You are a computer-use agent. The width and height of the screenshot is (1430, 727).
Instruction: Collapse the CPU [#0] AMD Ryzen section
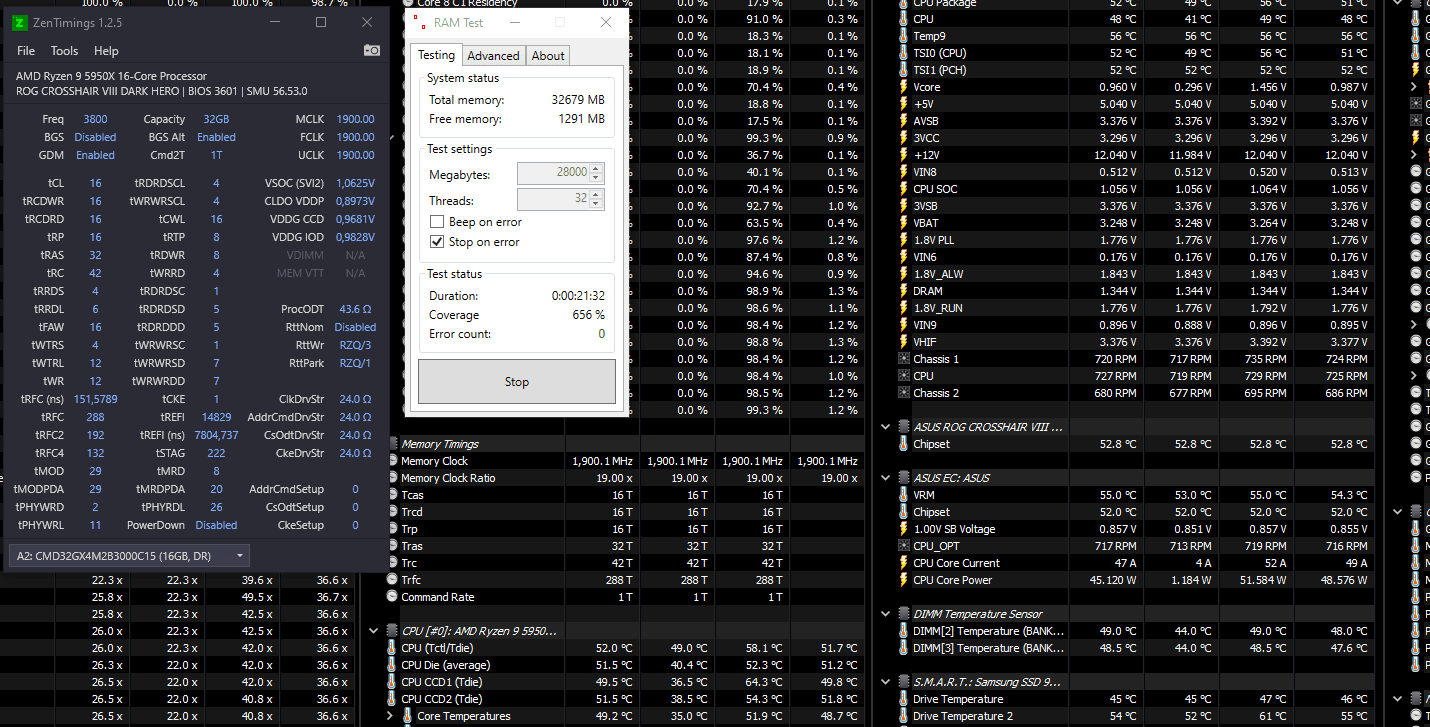(374, 631)
